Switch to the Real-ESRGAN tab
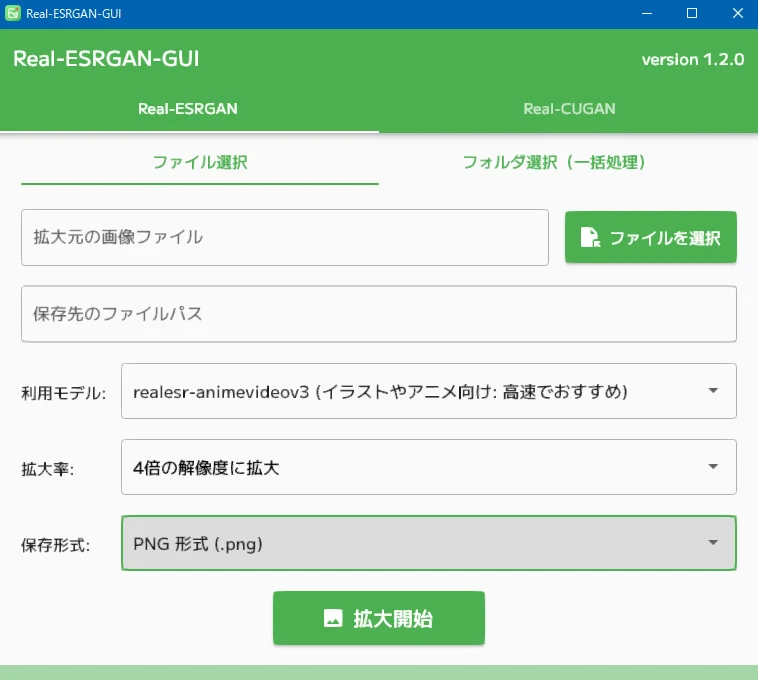The image size is (758, 680). 188,109
